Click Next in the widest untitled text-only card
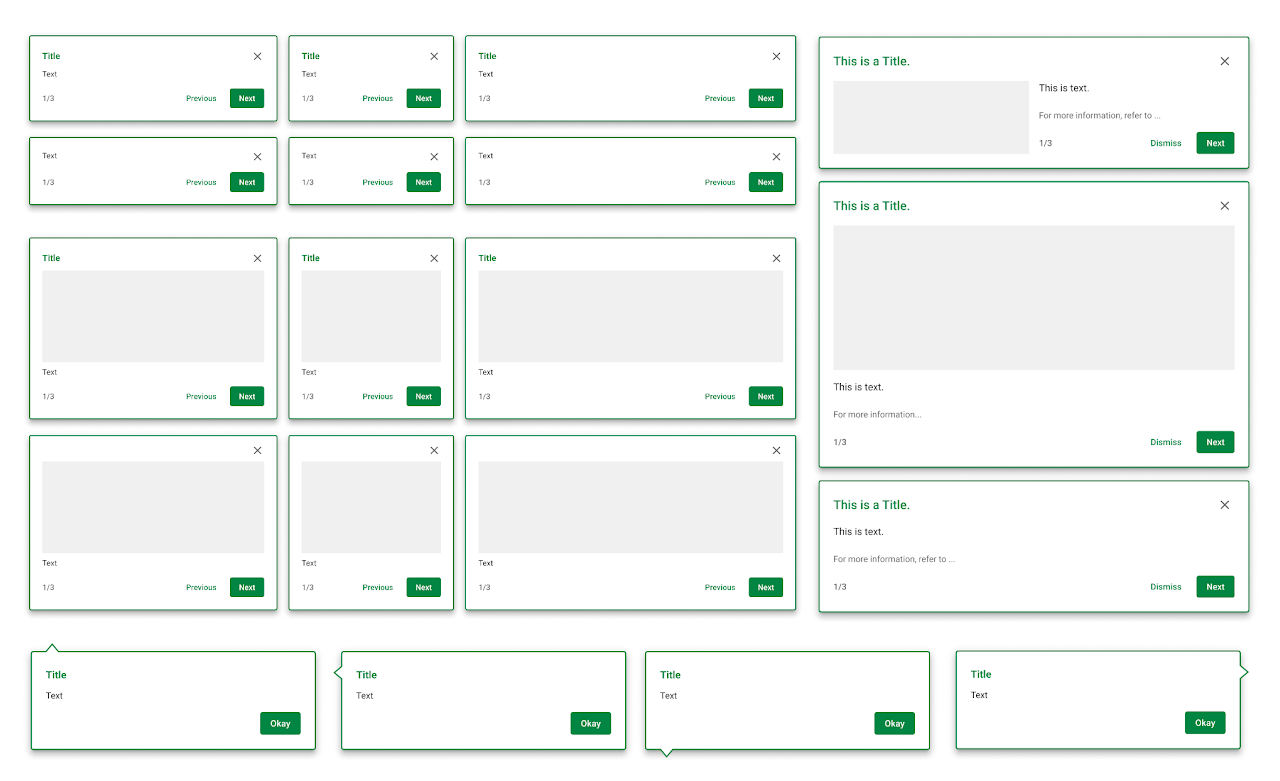 pyautogui.click(x=766, y=182)
